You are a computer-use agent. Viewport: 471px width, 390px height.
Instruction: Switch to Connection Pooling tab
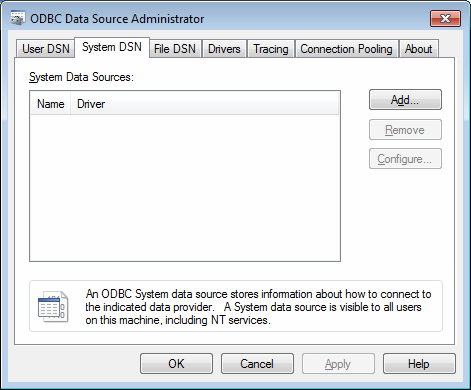(x=346, y=49)
